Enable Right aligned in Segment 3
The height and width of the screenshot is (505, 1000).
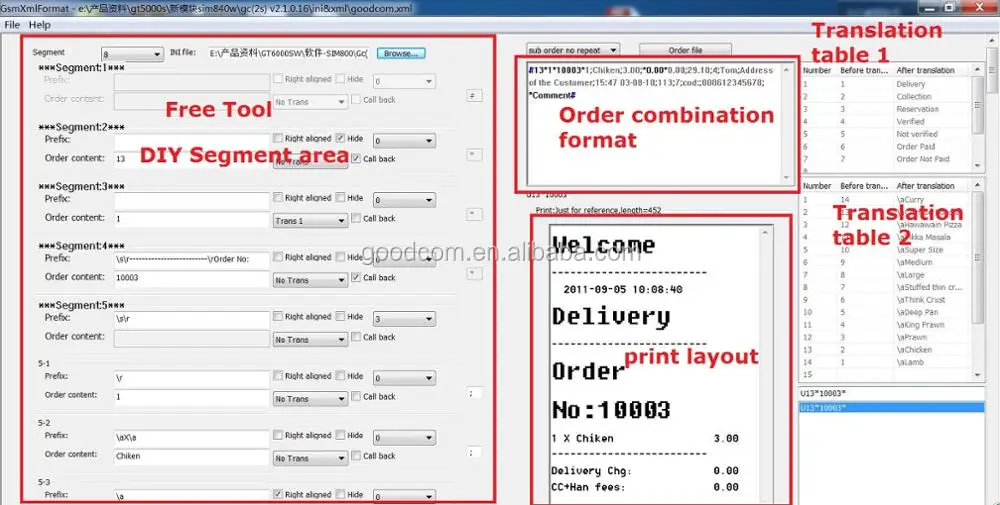[x=278, y=198]
